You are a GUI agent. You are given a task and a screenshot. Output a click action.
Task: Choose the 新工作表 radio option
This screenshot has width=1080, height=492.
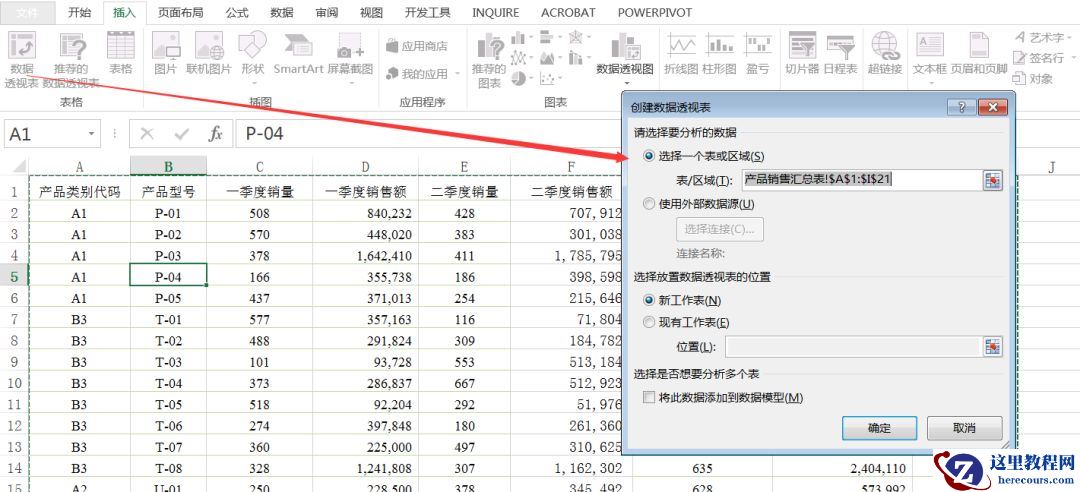648,300
